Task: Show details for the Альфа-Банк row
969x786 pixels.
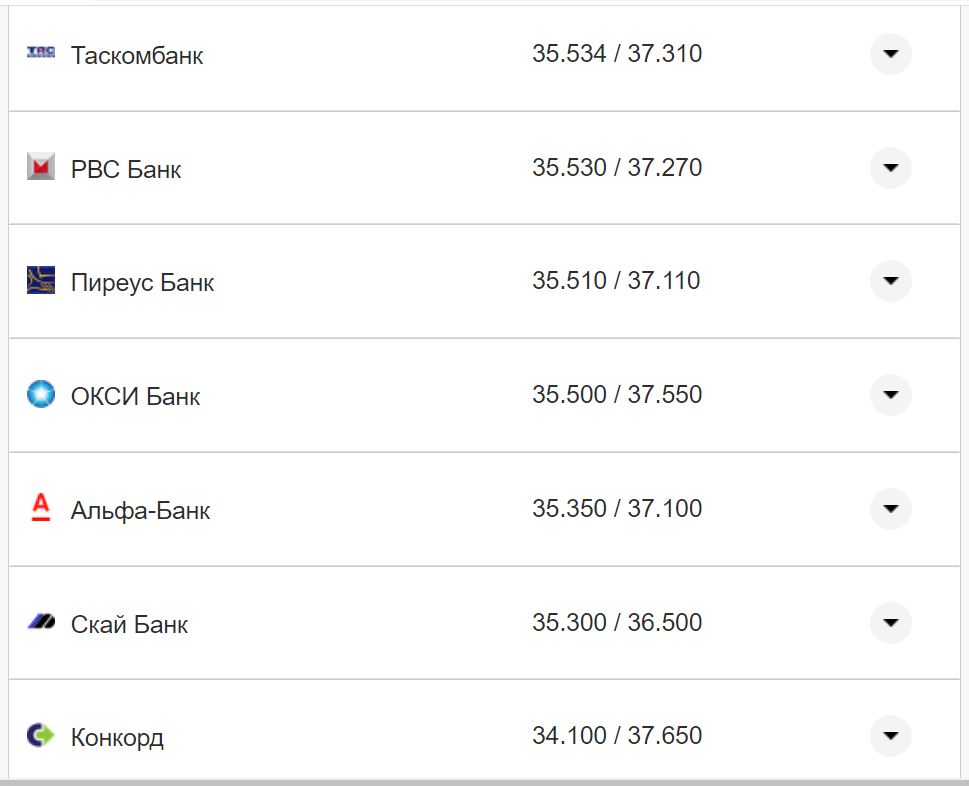Action: 890,509
